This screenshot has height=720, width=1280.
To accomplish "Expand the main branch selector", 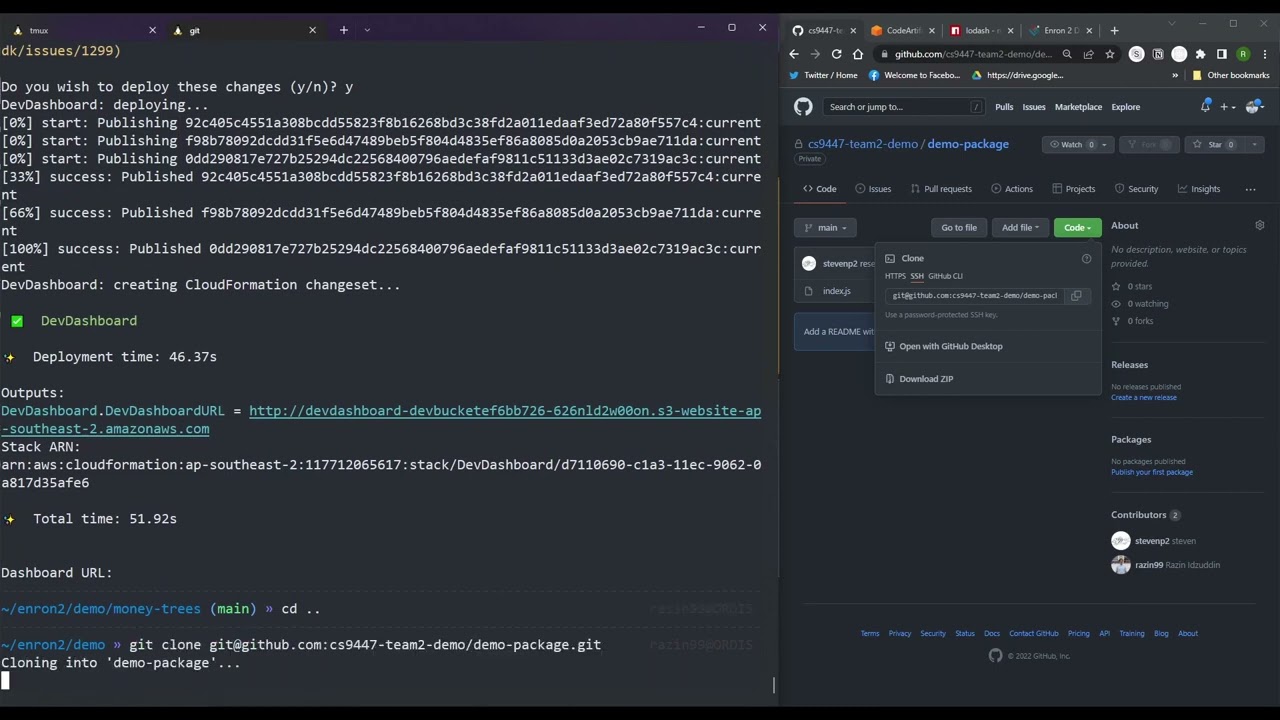I will pos(825,228).
